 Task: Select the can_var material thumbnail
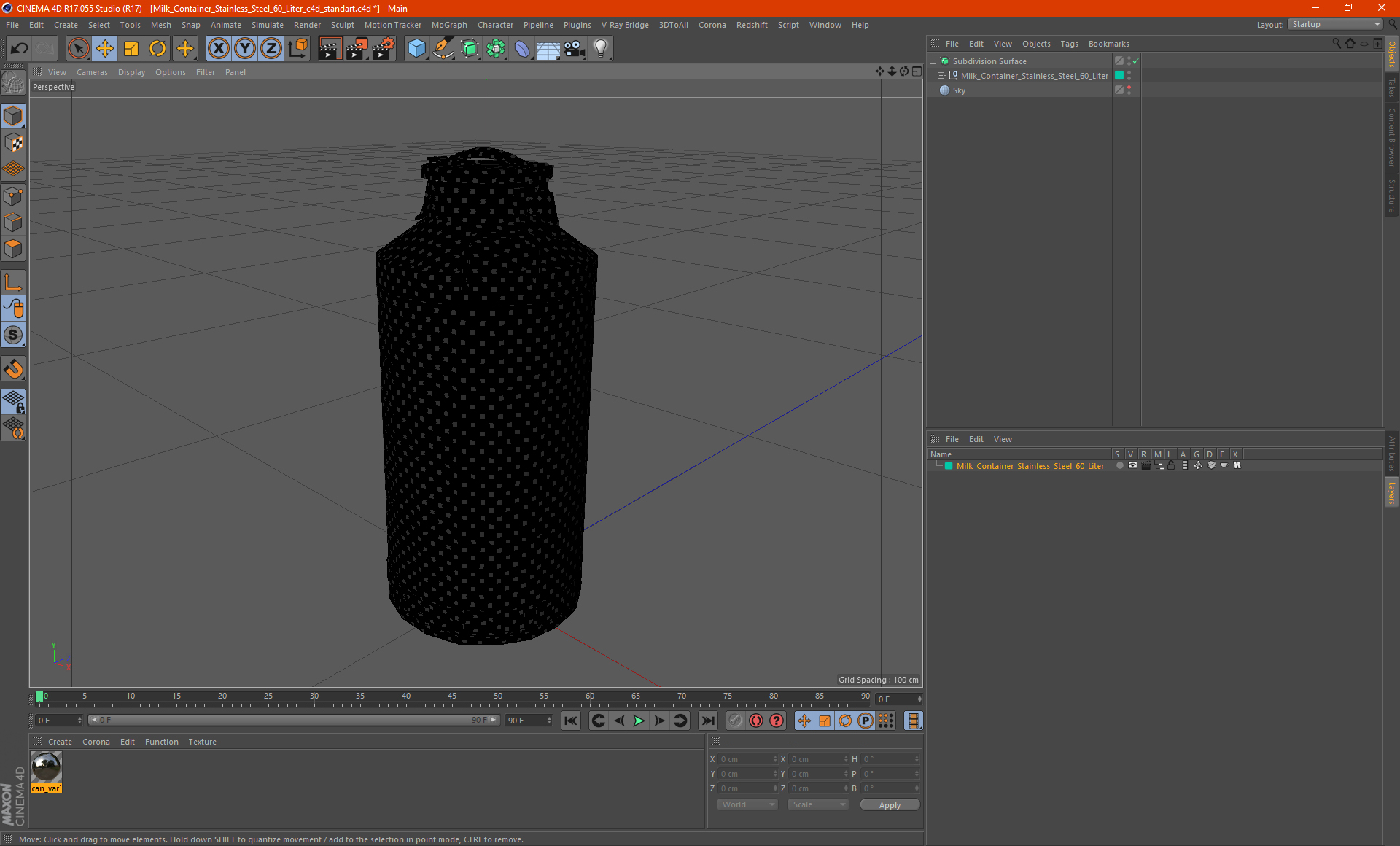47,768
